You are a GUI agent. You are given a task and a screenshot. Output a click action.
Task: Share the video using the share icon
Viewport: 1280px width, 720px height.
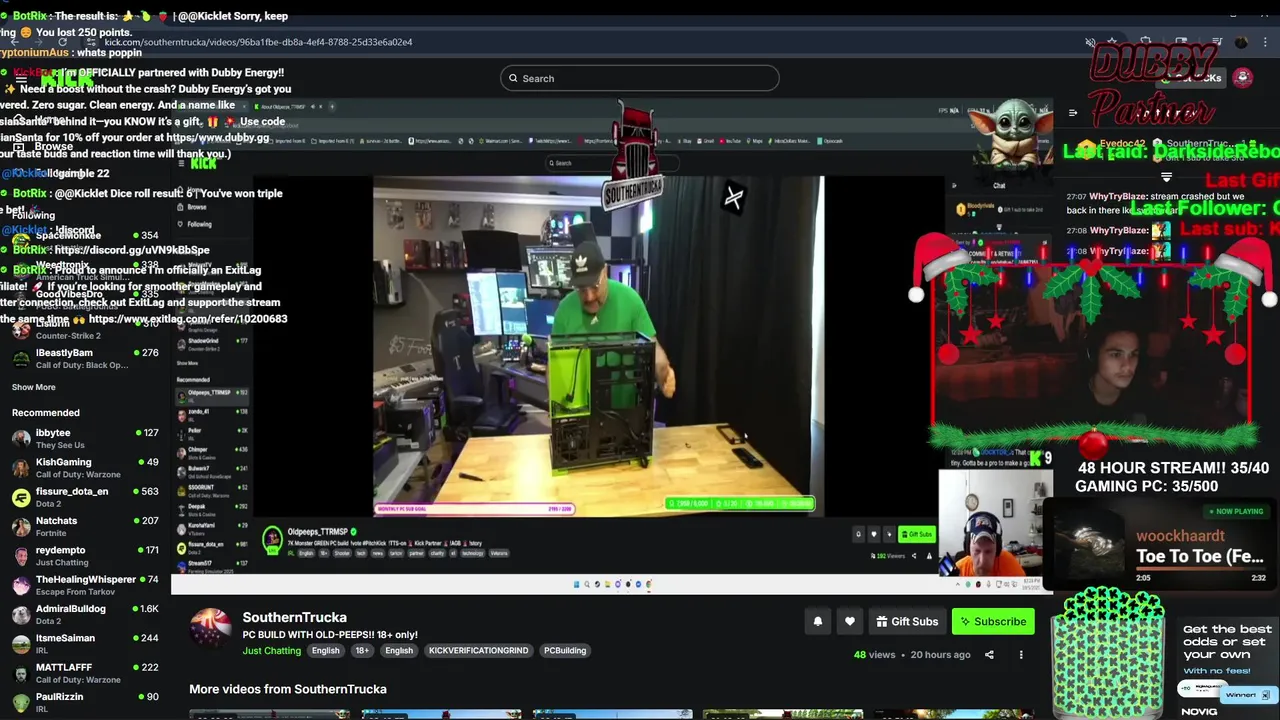(x=989, y=655)
